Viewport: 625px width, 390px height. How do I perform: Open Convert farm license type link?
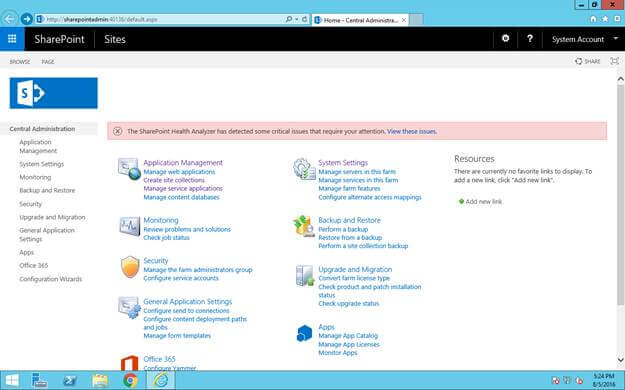[x=354, y=278]
